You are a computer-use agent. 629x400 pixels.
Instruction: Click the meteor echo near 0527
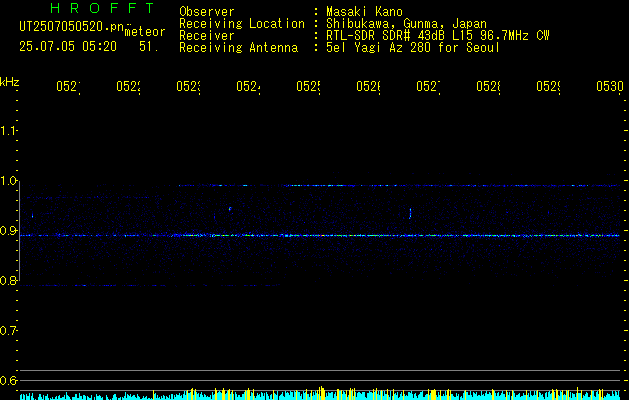[410, 213]
